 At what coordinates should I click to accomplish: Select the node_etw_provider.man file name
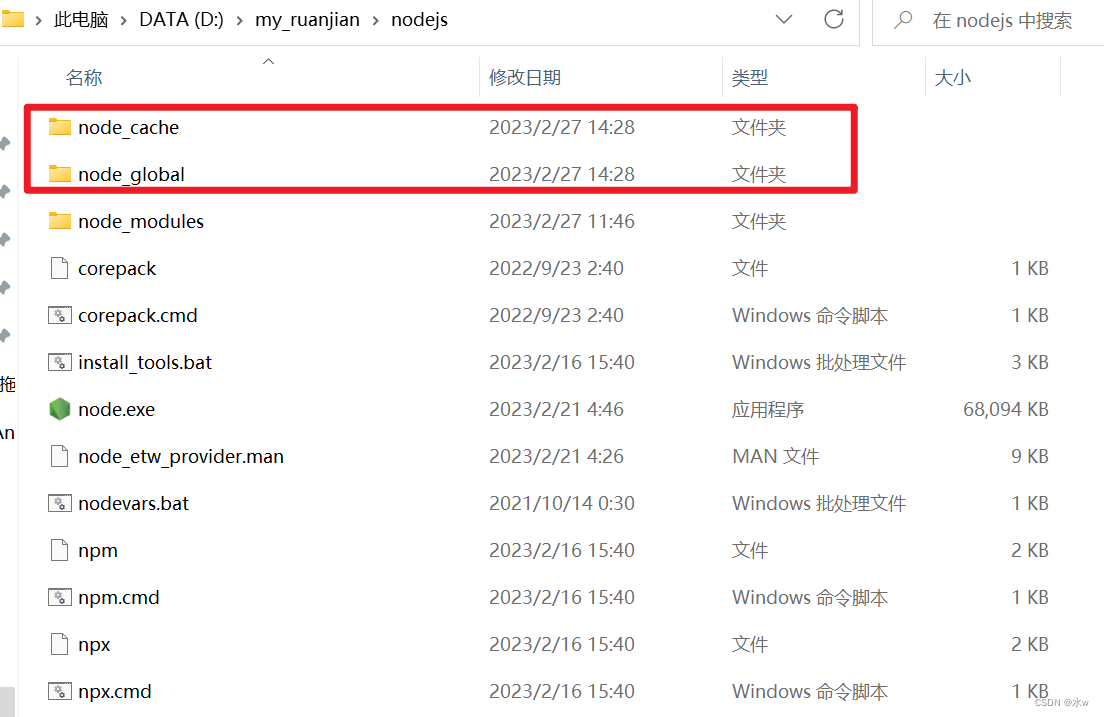coord(181,456)
